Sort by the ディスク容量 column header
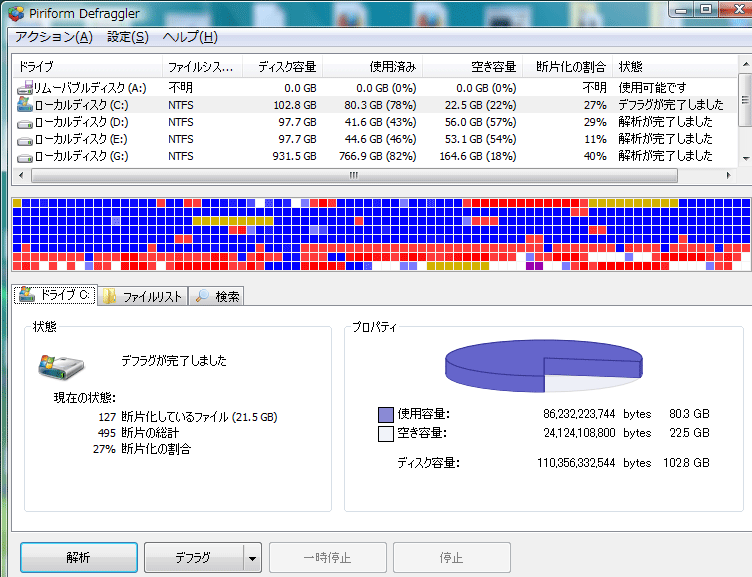Viewport: 752px width, 577px height. (x=282, y=67)
